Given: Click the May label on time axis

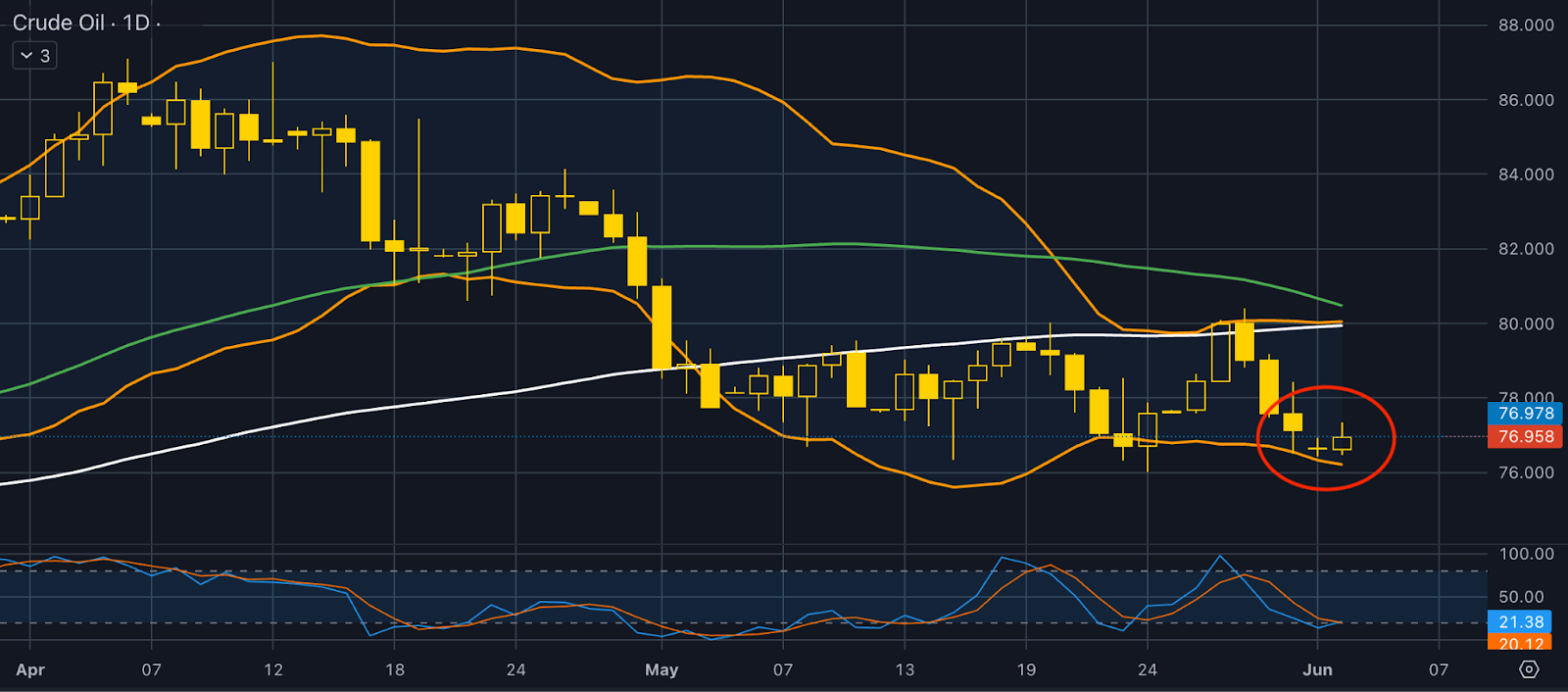Looking at the screenshot, I should point(661,669).
